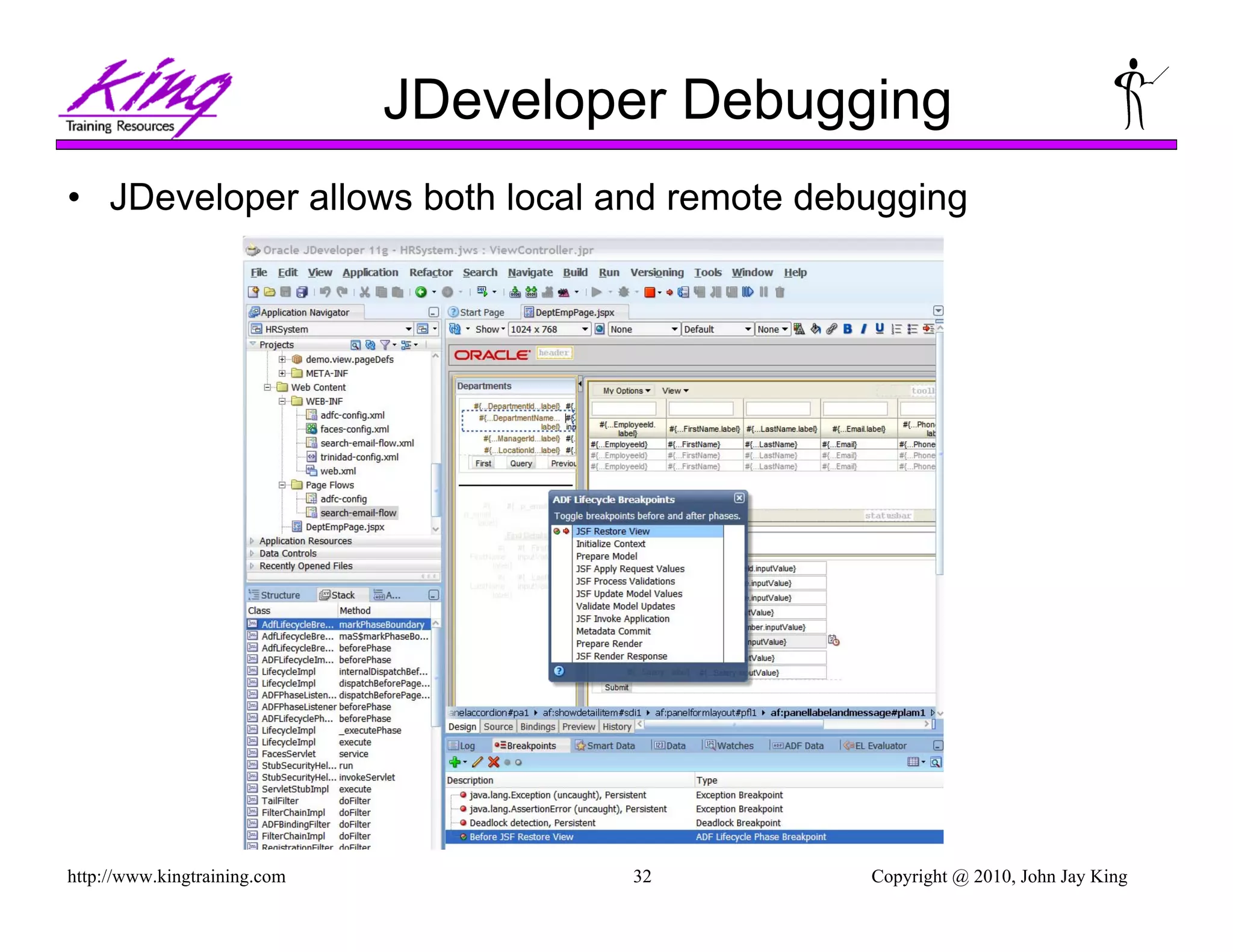
Task: Click green plus Add Breakpoint icon
Action: tap(455, 762)
